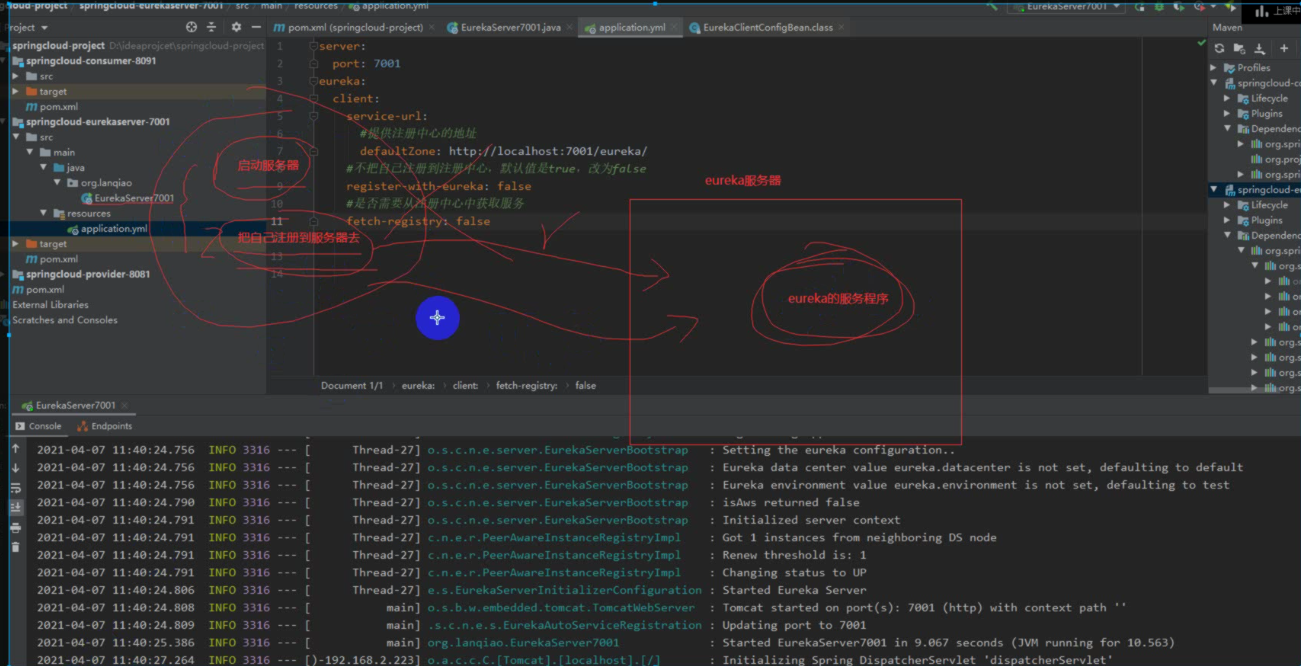Click log line 'isAws returned false'
Screen dimensions: 1301x666
[x=791, y=502]
